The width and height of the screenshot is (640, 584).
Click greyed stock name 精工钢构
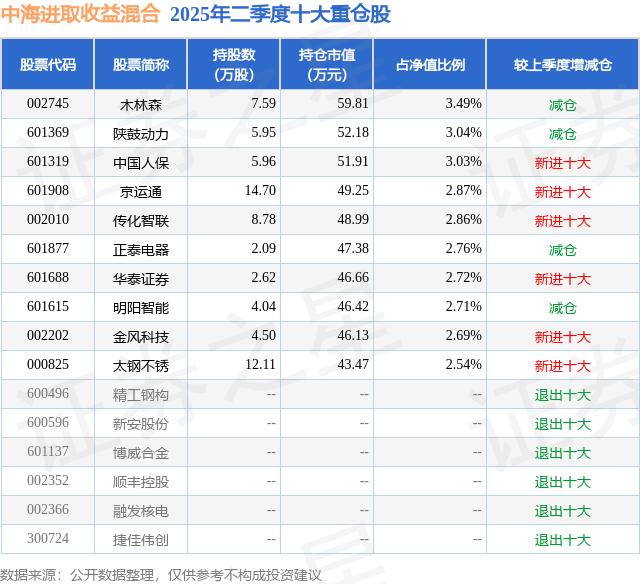pos(141,395)
